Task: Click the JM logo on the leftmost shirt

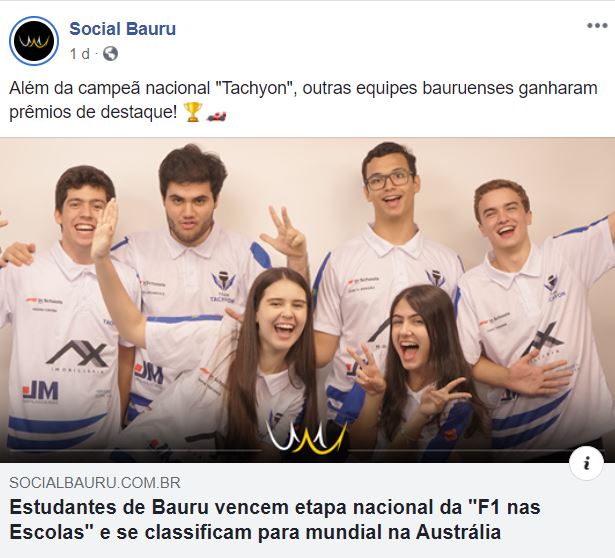Action: coord(40,392)
